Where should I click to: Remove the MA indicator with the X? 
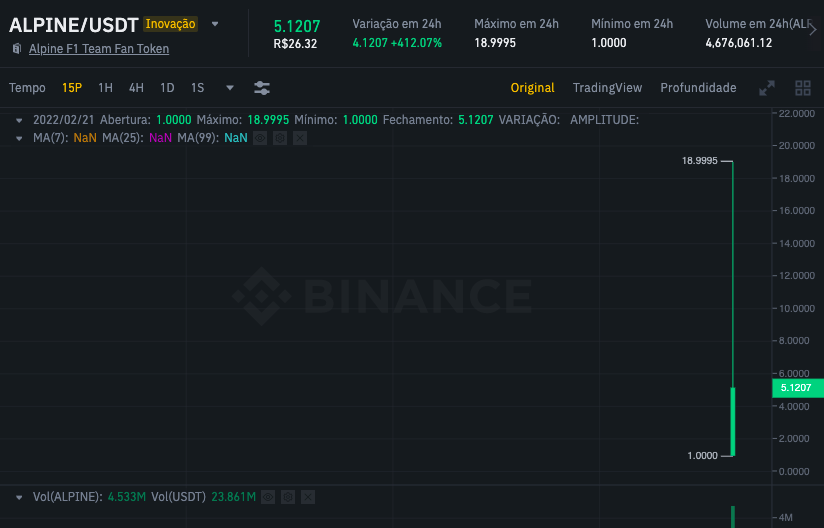click(300, 138)
